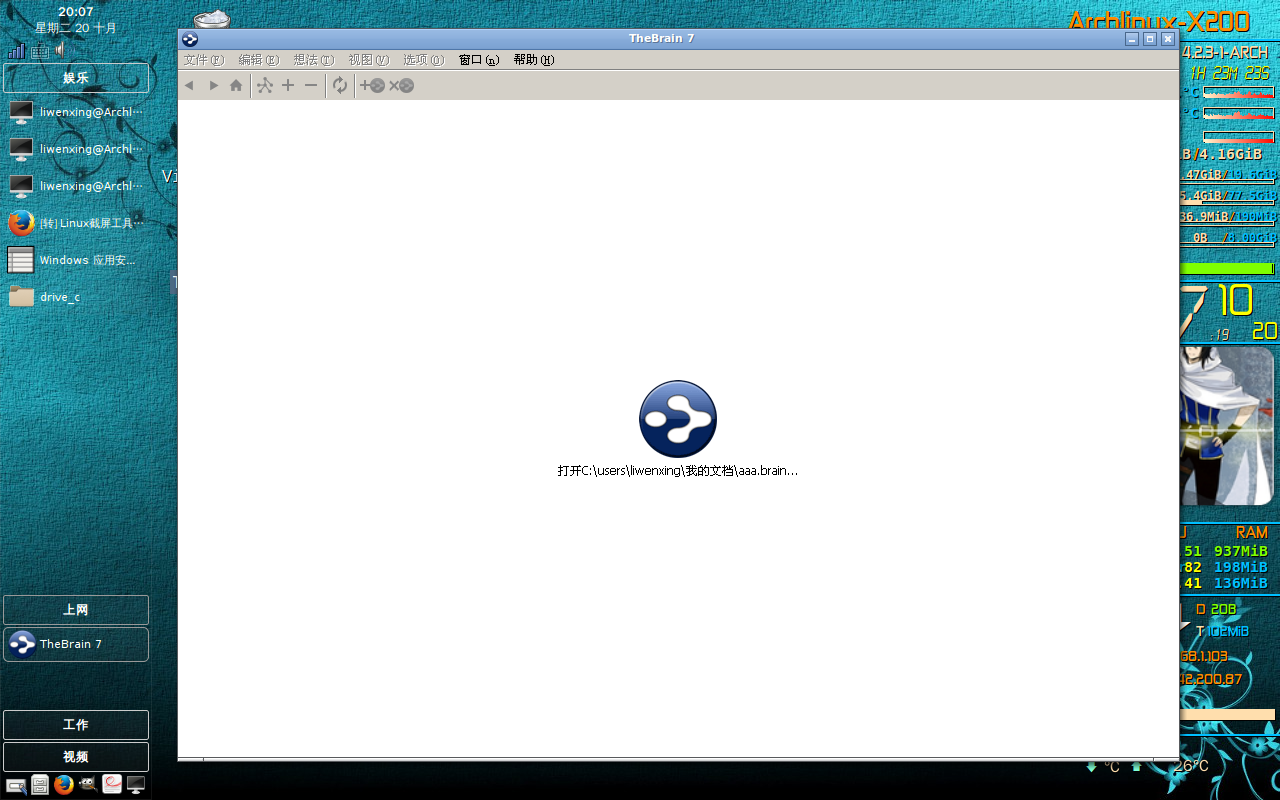Viewport: 1280px width, 800px height.
Task: Minimize the TheBrain 7 window
Action: click(1132, 39)
